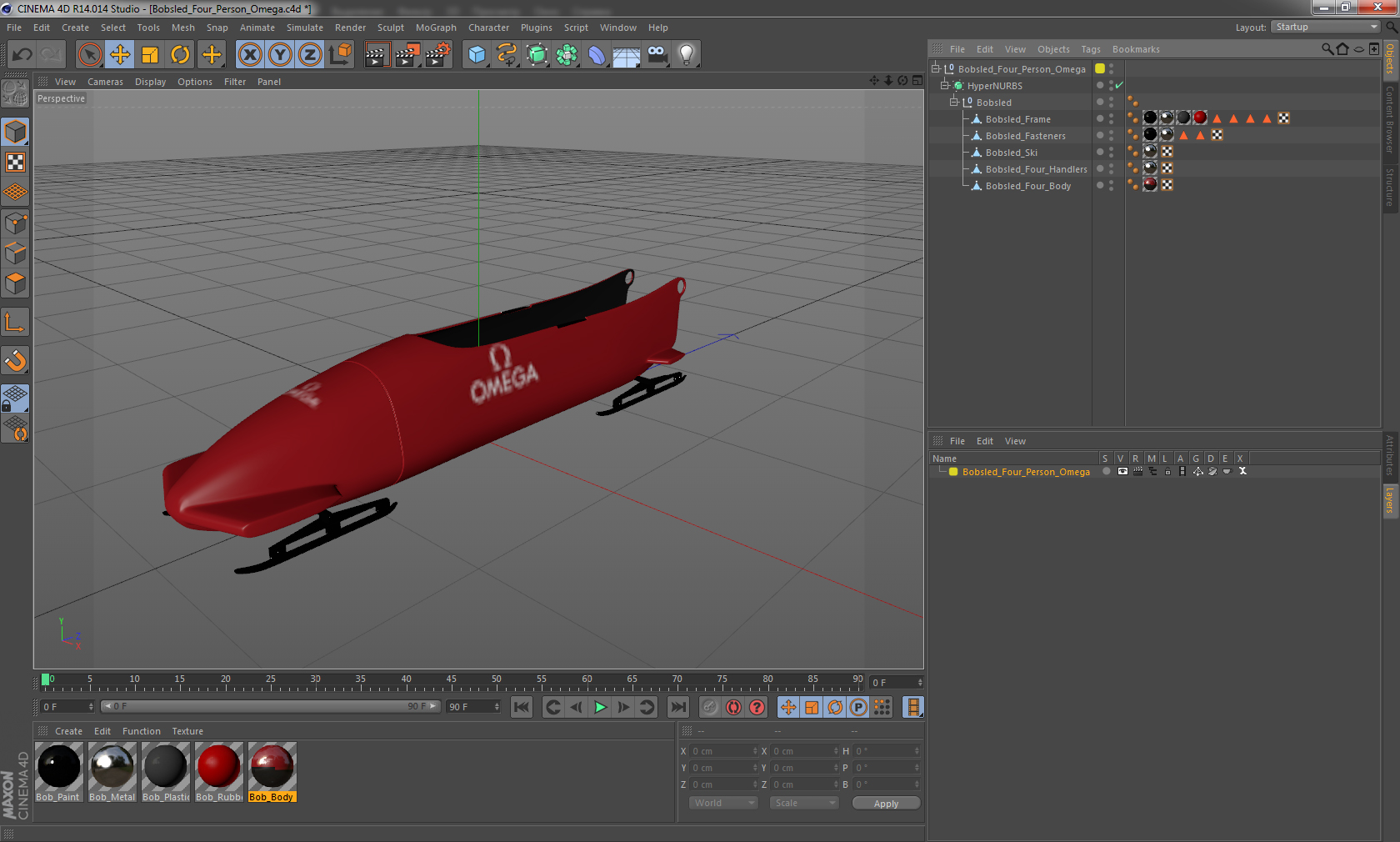
Task: Toggle Bobsled_Ski visibility dots
Action: click(x=1111, y=153)
